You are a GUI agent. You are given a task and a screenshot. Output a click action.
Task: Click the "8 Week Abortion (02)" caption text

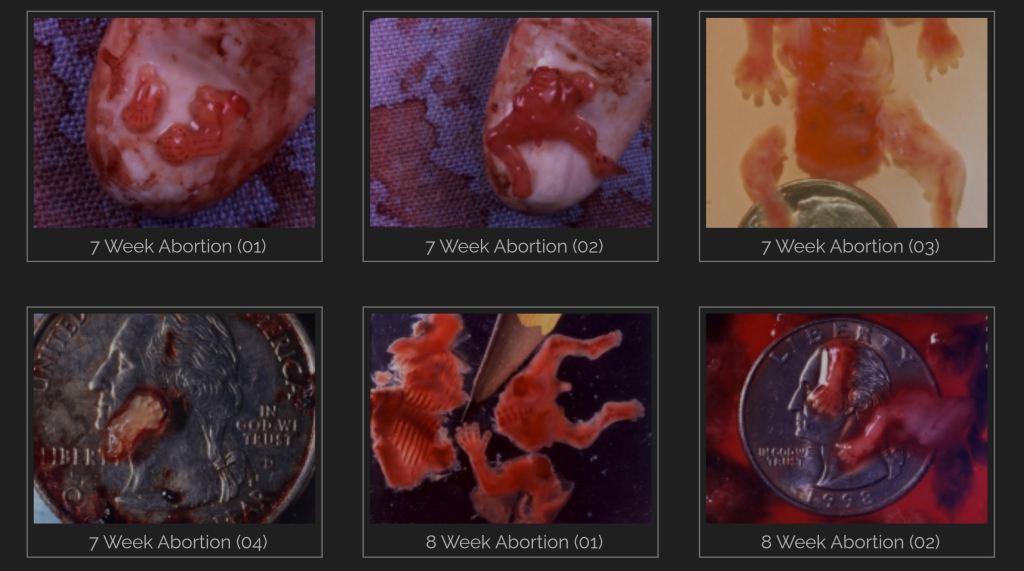(850, 542)
